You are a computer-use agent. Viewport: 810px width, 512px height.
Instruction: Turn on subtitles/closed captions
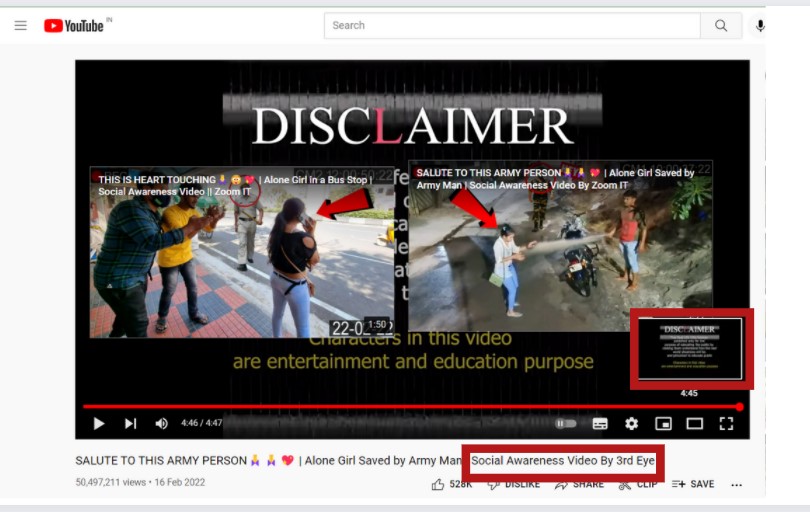pos(600,424)
